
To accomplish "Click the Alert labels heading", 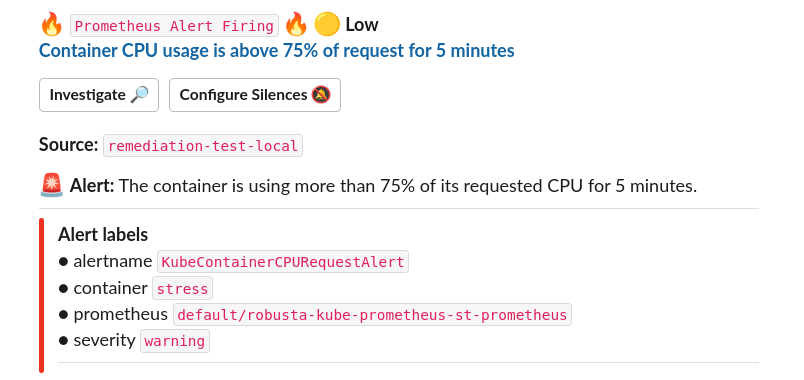I will [103, 234].
